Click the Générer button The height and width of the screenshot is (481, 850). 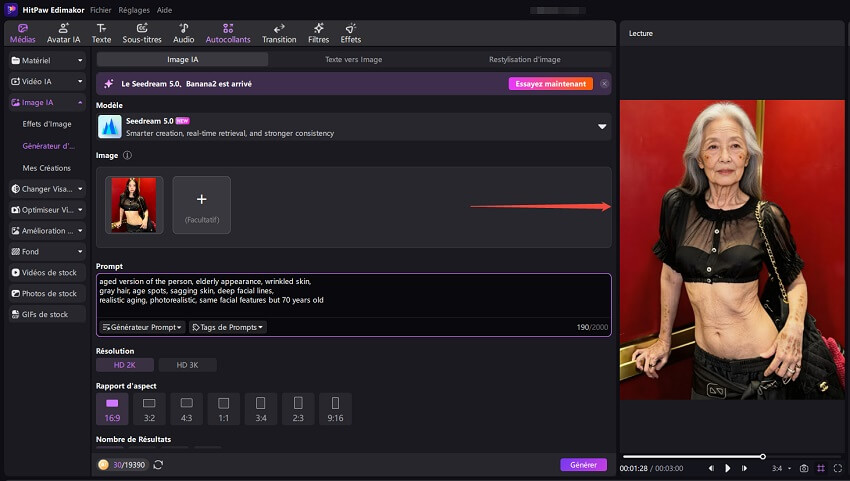(583, 465)
